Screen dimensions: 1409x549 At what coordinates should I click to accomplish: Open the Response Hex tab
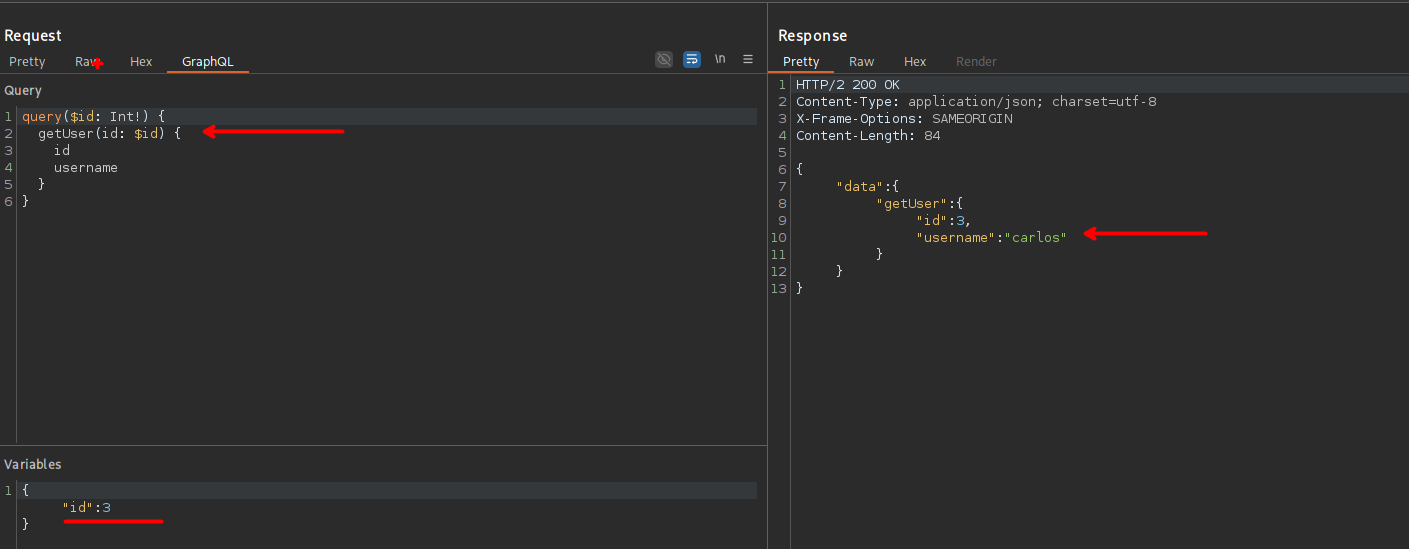(915, 62)
